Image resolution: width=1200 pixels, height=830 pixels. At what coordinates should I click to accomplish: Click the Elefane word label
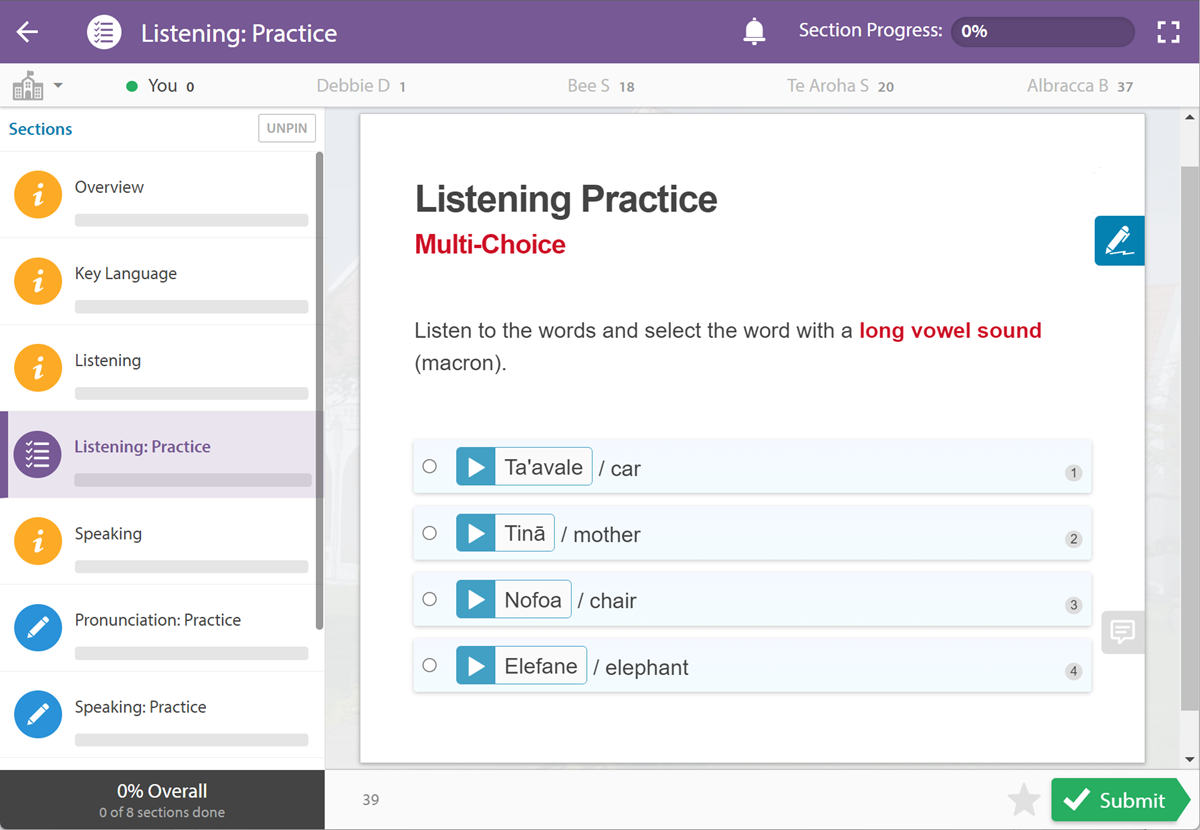tap(541, 665)
